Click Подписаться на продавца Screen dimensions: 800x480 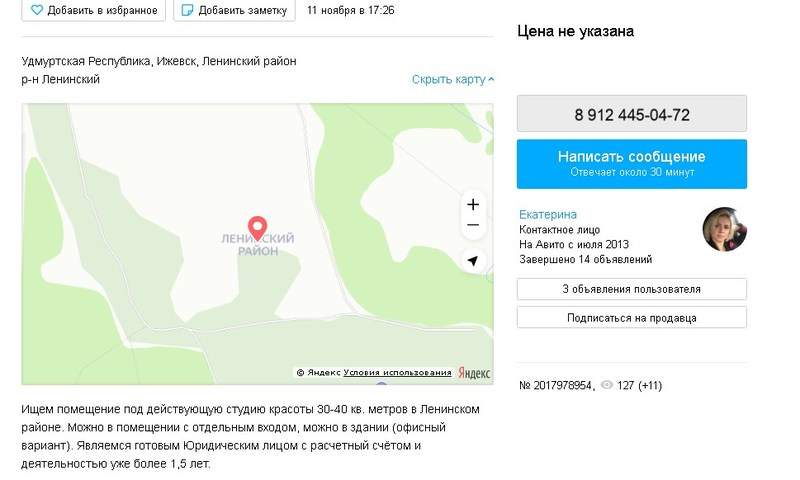tap(632, 318)
